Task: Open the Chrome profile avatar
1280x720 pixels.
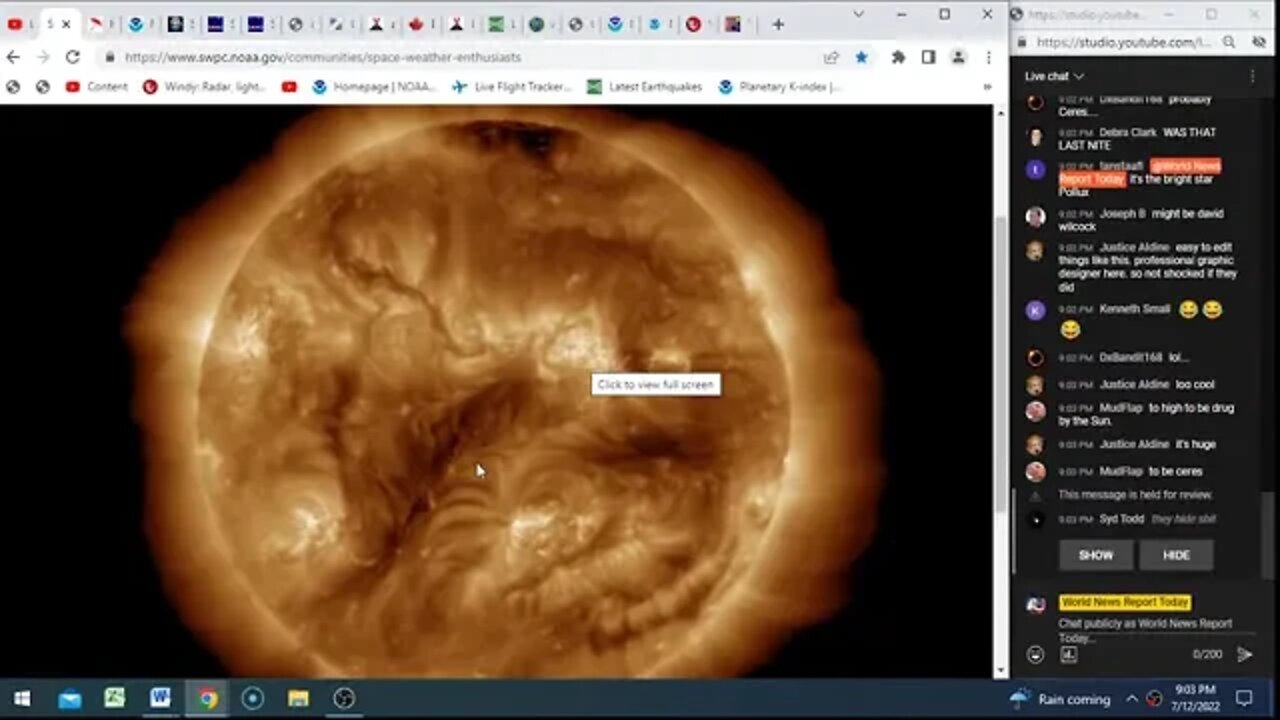Action: 958,58
